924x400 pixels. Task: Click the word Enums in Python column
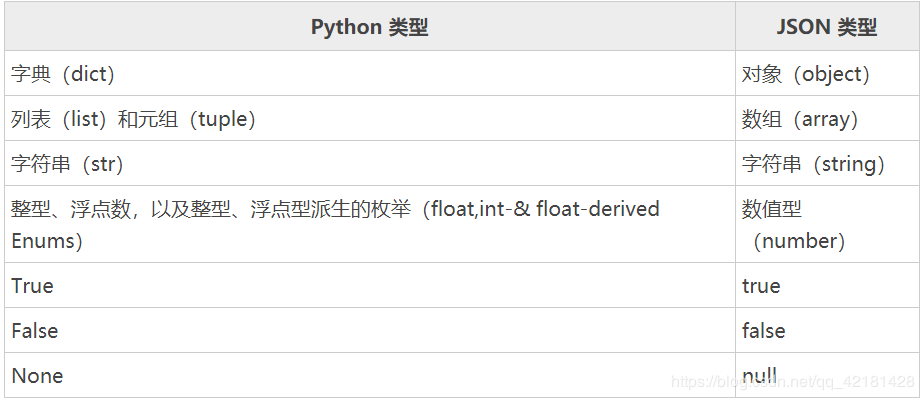(42, 241)
